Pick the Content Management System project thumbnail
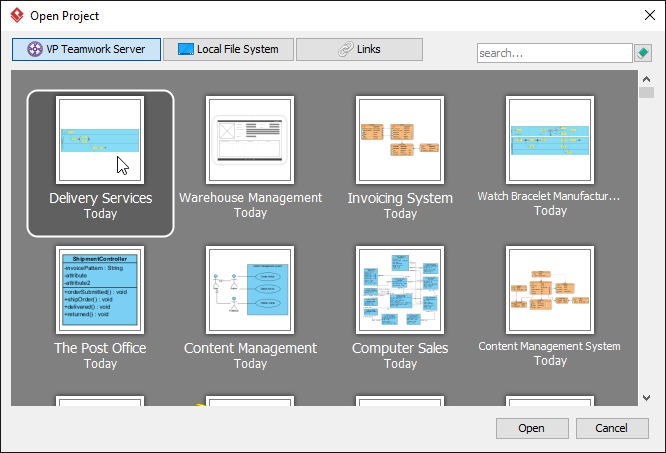 point(550,290)
